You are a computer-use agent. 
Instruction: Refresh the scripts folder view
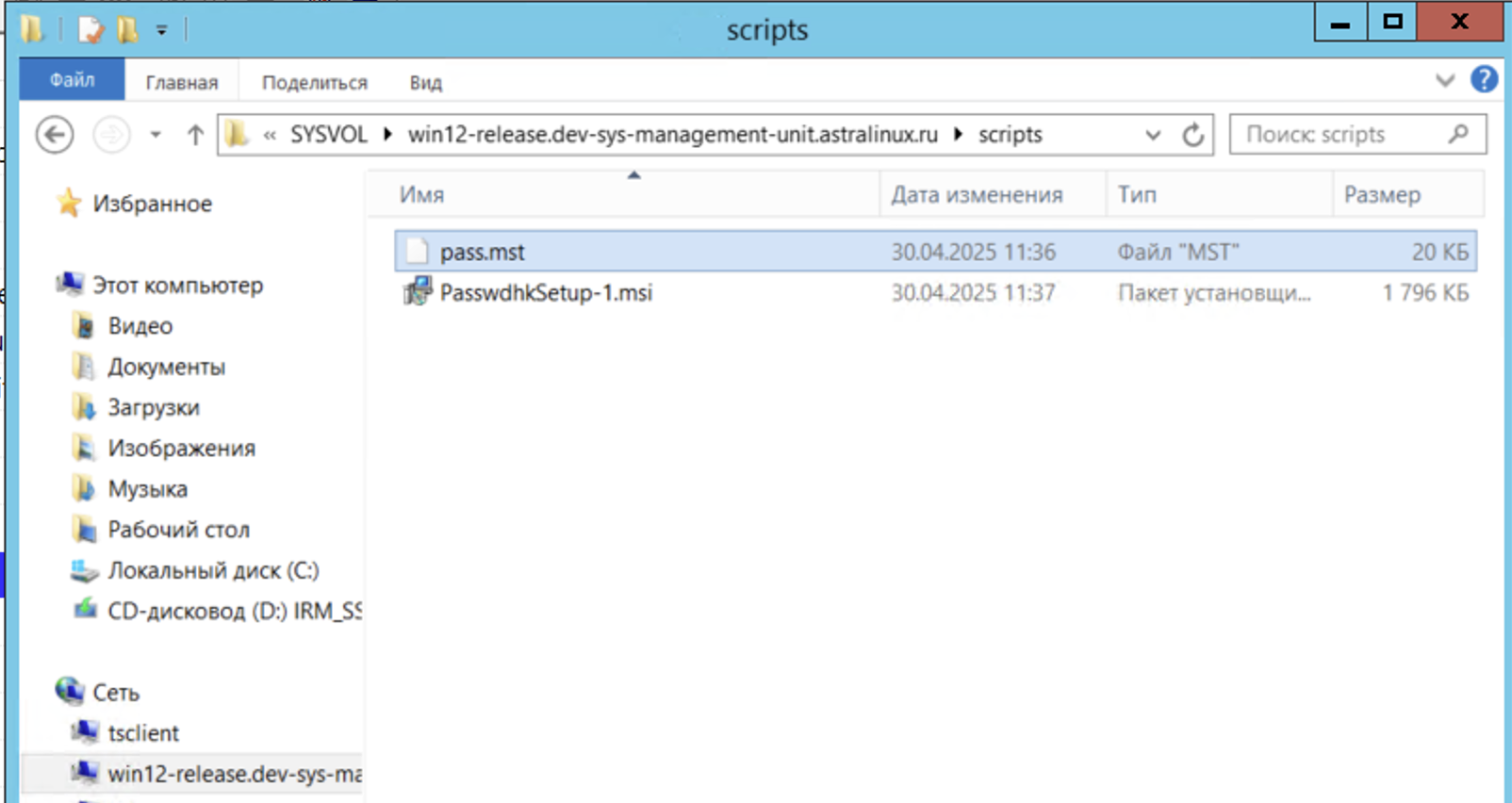(1192, 135)
